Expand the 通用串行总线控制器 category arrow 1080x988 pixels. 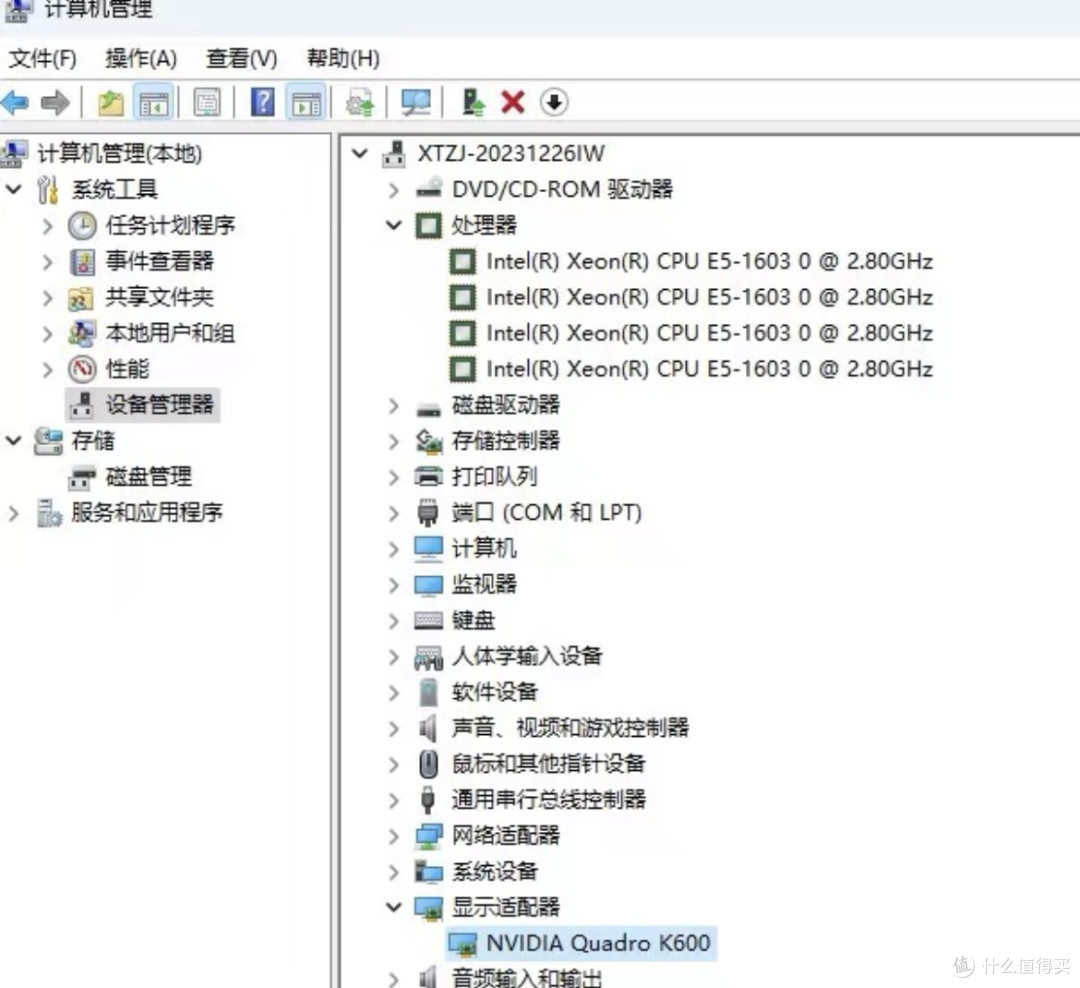point(393,800)
